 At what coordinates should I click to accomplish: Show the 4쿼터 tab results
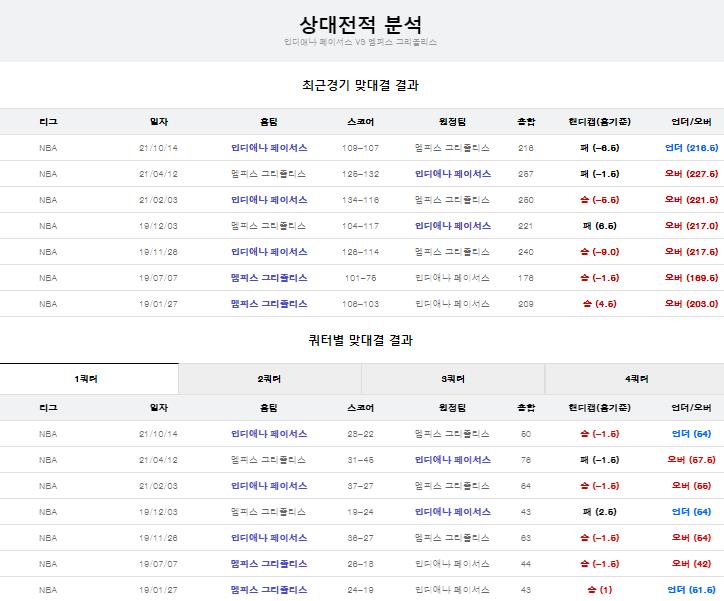pos(636,379)
